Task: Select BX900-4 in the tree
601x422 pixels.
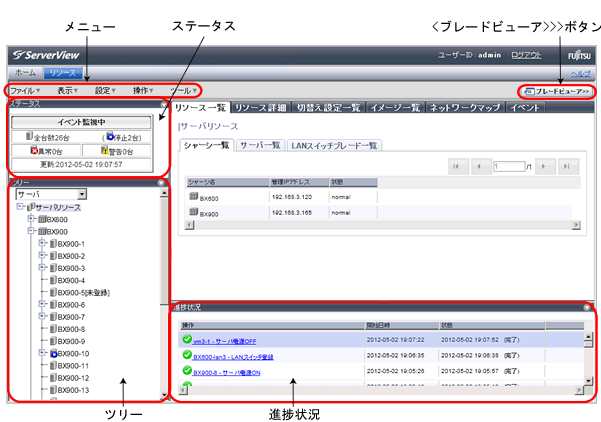Action: 71,281
